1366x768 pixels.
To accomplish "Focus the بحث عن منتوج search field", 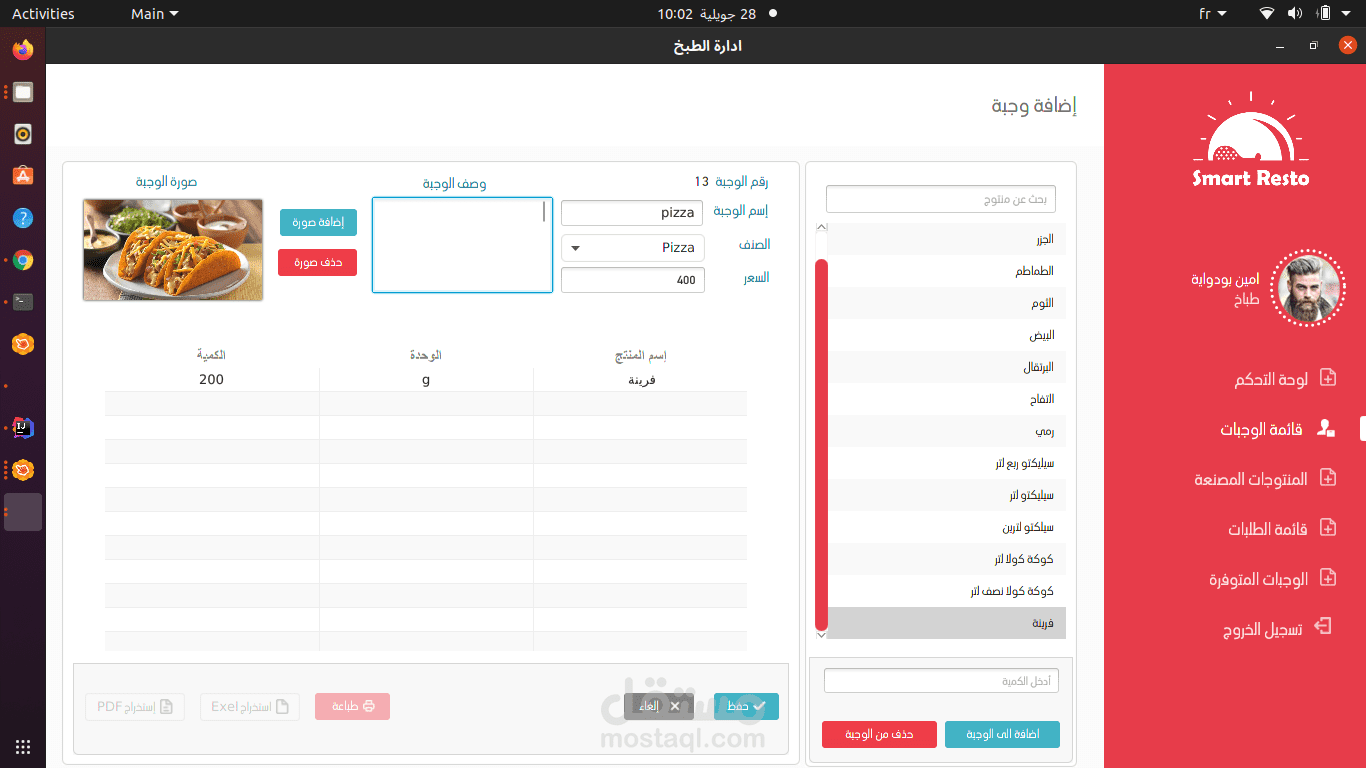I will tap(941, 199).
